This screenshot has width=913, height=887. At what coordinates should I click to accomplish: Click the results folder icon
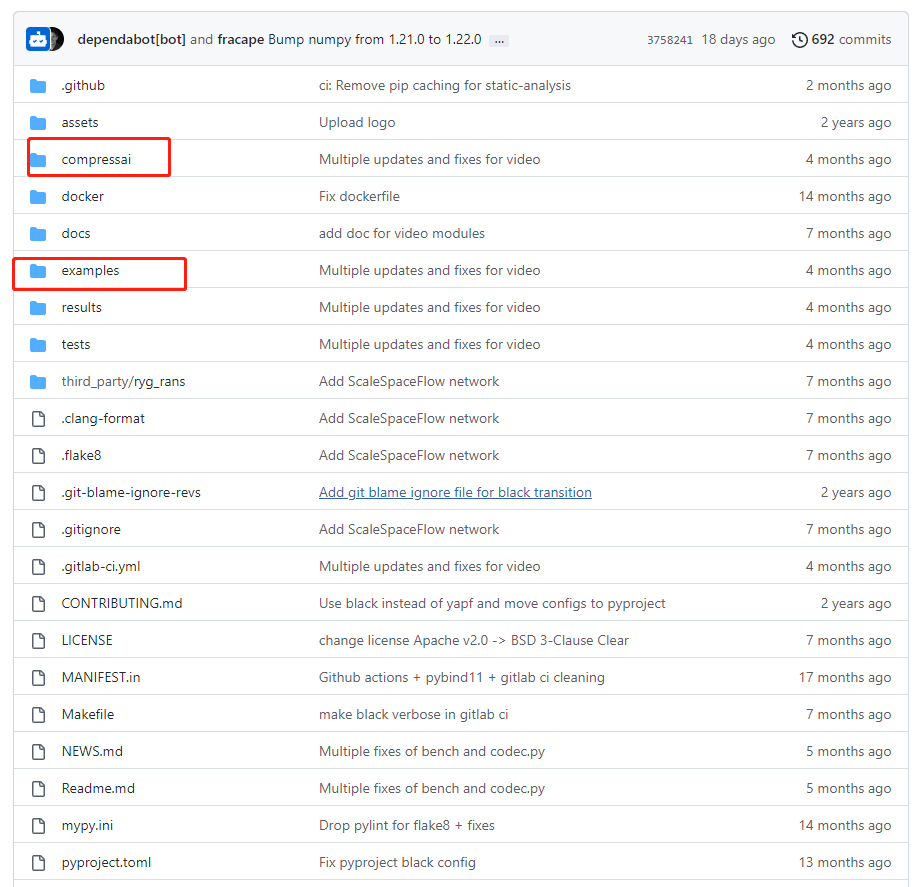(38, 308)
